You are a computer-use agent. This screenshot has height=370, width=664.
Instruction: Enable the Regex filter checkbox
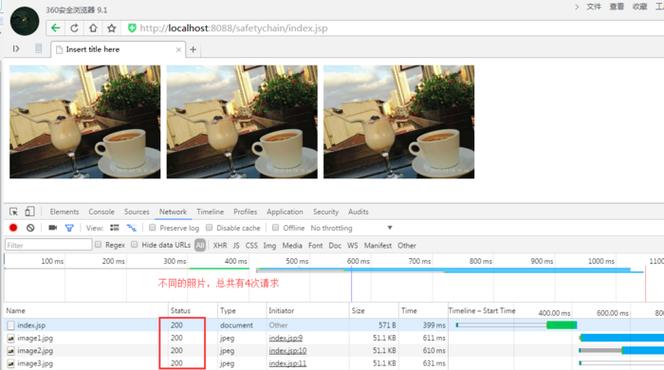point(98,245)
